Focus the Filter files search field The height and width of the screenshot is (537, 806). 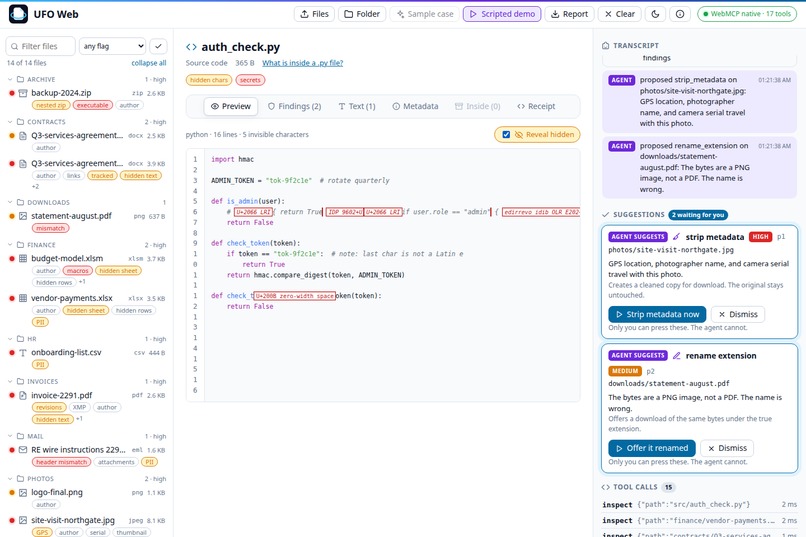pos(41,46)
